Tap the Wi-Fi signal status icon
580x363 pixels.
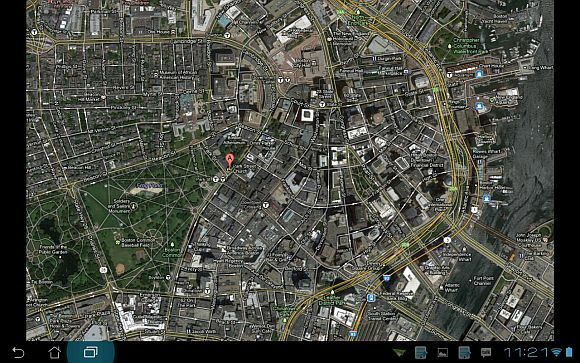pos(556,352)
